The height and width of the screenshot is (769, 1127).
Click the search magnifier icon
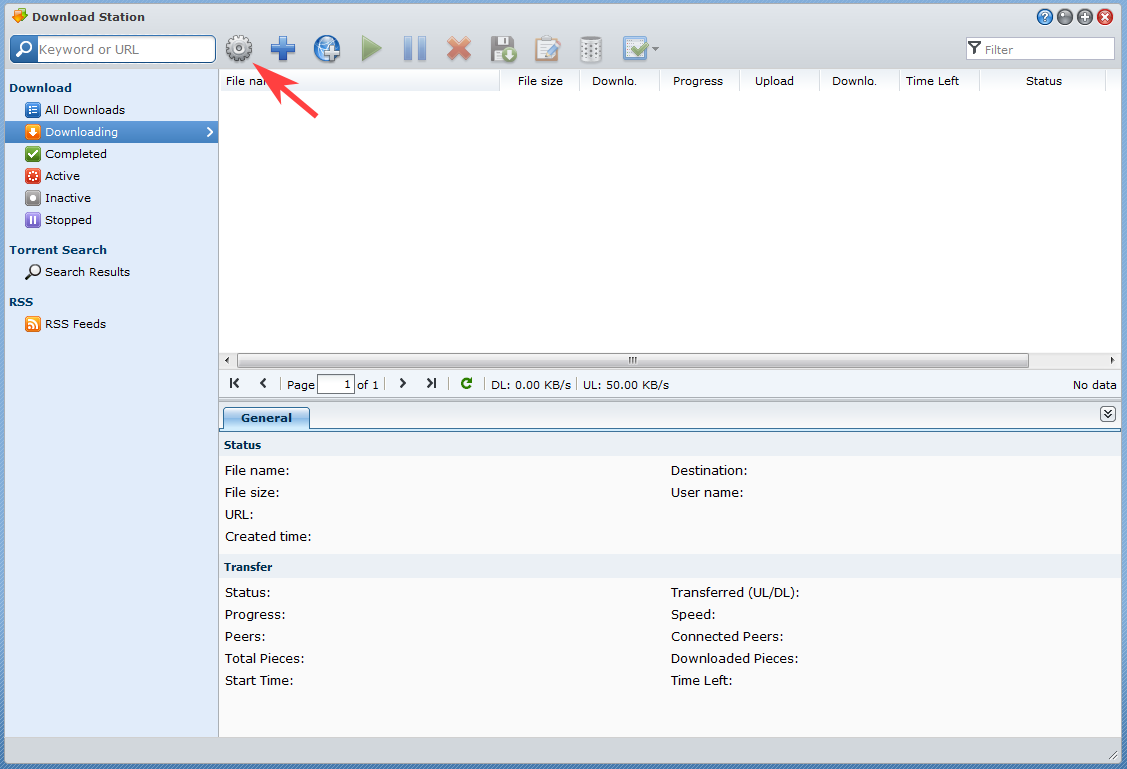click(x=24, y=49)
